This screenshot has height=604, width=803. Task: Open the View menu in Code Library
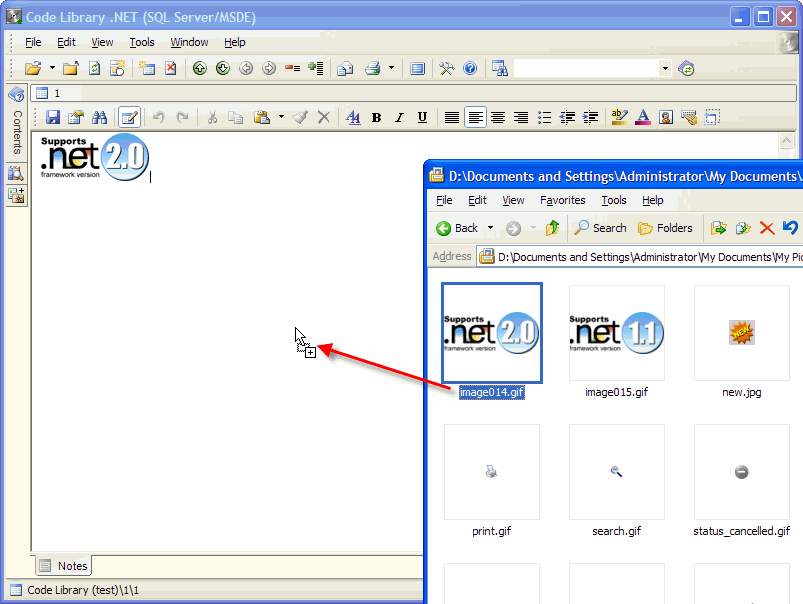pyautogui.click(x=102, y=42)
